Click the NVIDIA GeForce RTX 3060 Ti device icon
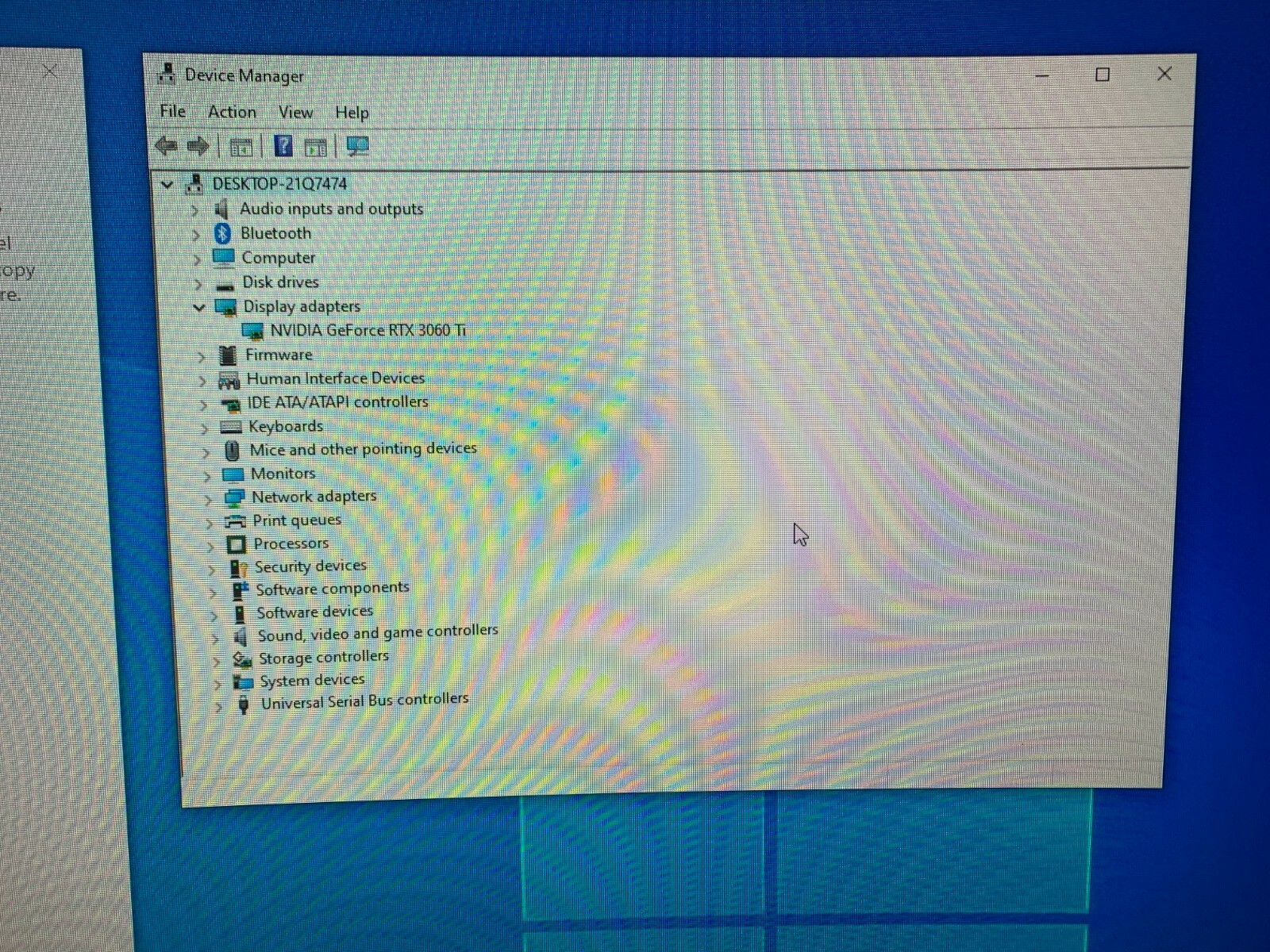Screen dimensions: 1270x952 pyautogui.click(x=252, y=332)
